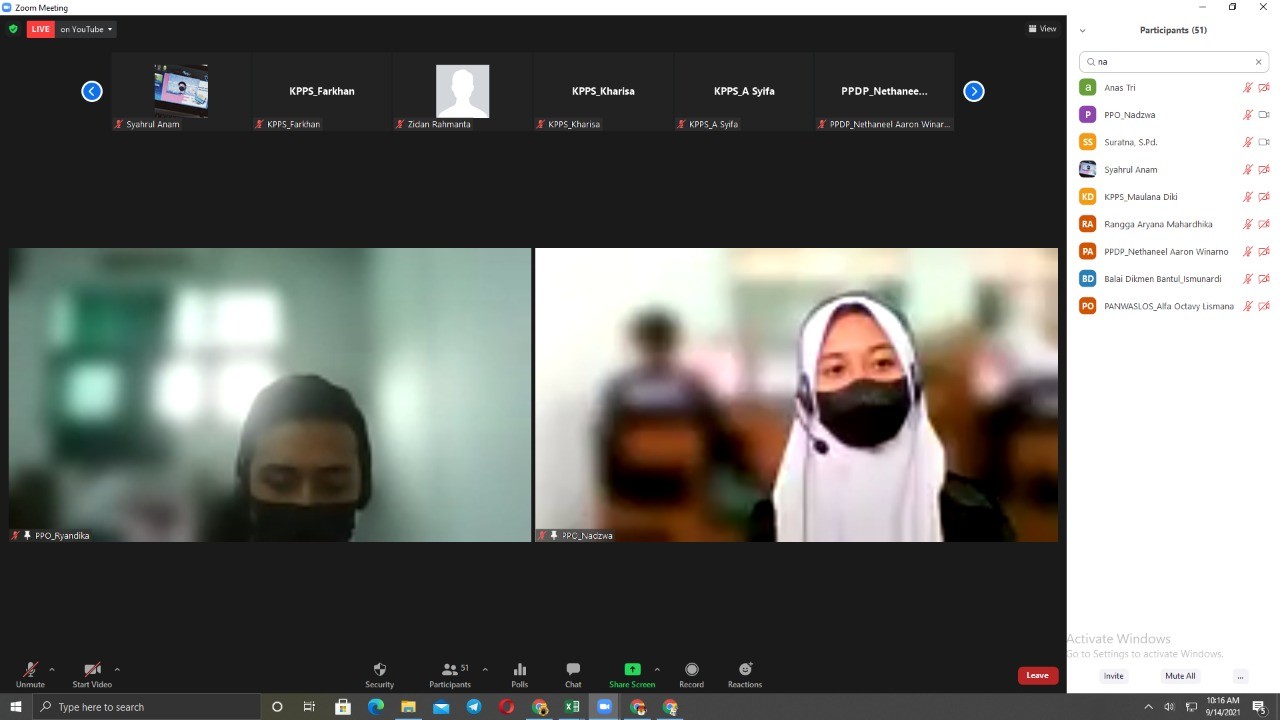Click the green encryption shield icon
Screen dimensions: 1280x720
[13, 29]
